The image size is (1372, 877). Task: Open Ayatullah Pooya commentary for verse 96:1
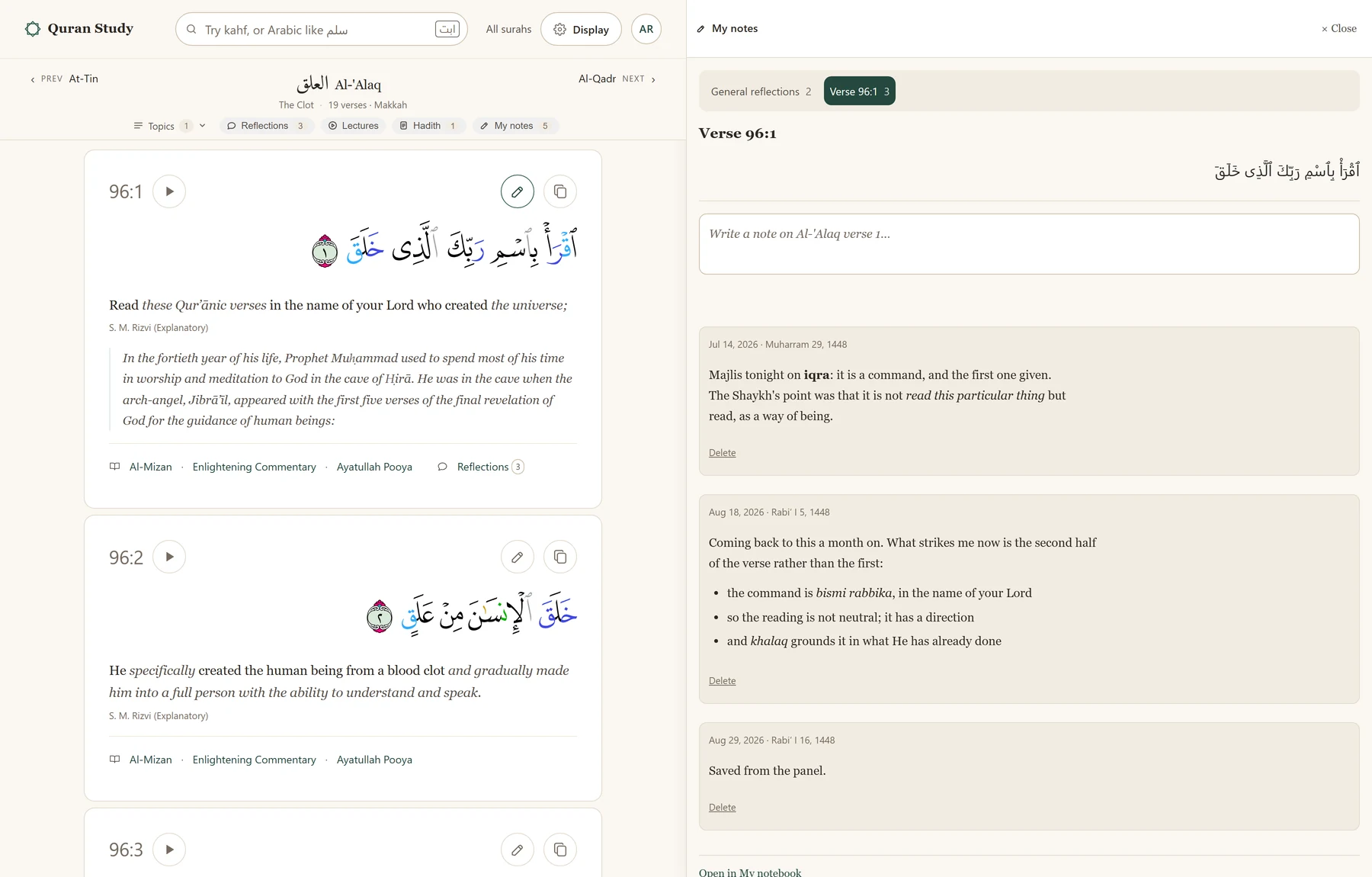coord(374,467)
